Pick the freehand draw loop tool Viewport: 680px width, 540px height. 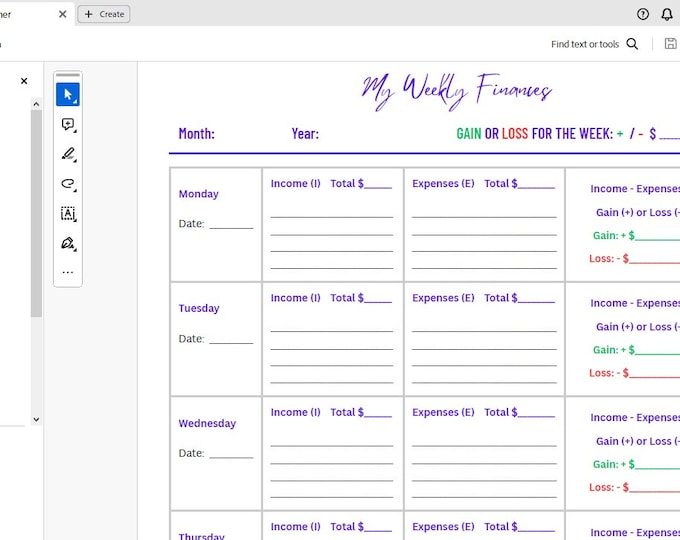pos(68,184)
